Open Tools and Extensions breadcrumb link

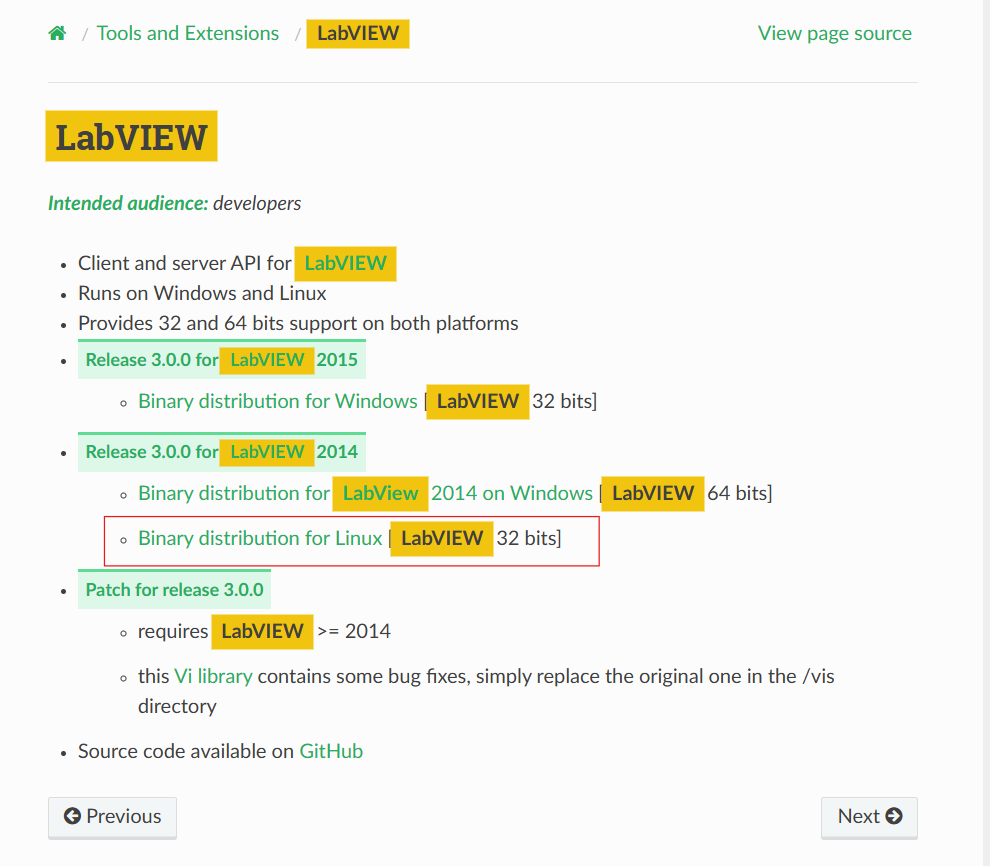coord(188,33)
